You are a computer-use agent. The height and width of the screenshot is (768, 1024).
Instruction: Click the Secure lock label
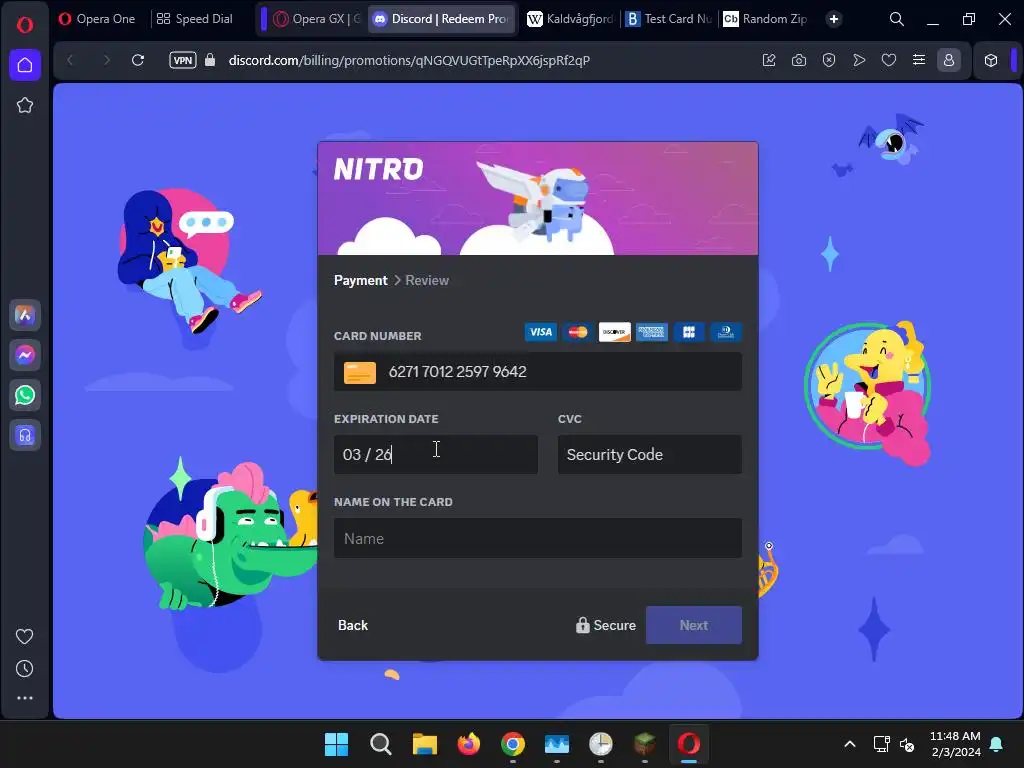(x=606, y=625)
